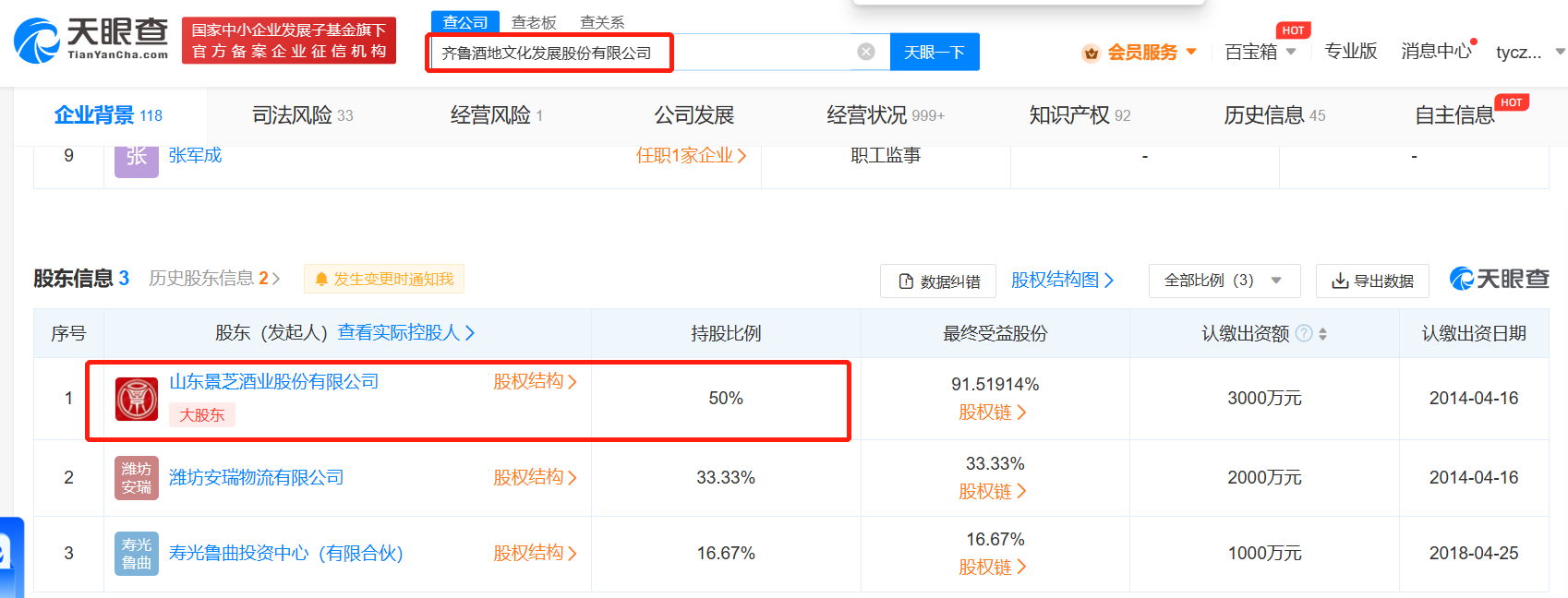Click the 潍坊安瑞 shareholder avatar
Image resolution: width=1568 pixels, height=598 pixels.
click(x=137, y=478)
